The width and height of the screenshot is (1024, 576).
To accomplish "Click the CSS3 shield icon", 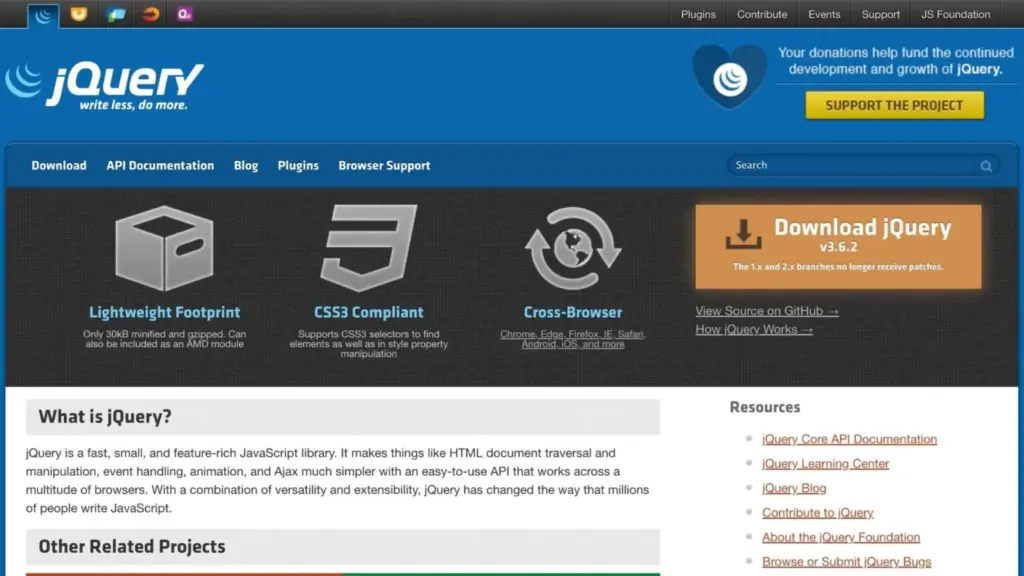I will 368,248.
